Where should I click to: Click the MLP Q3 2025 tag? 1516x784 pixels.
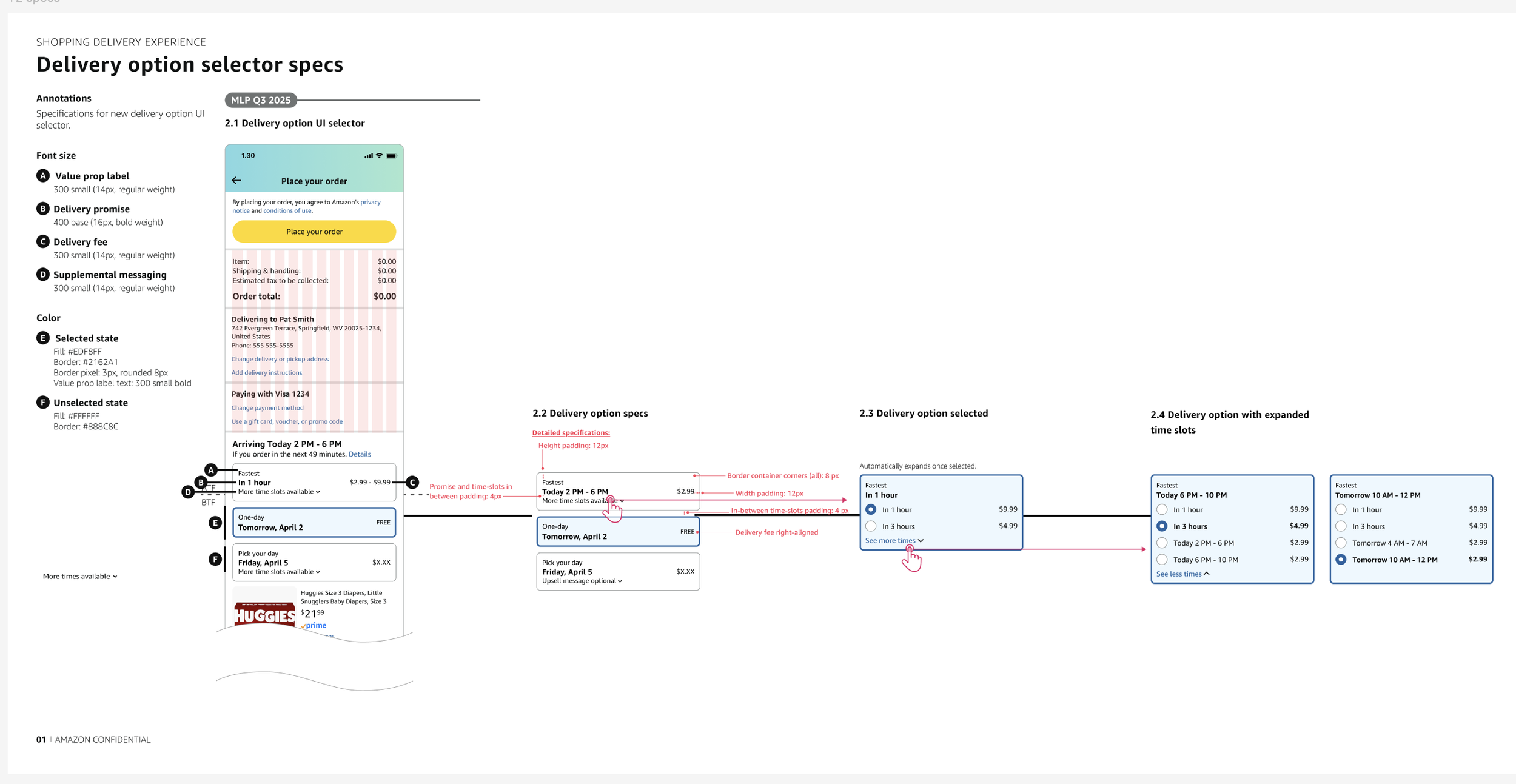coord(261,100)
